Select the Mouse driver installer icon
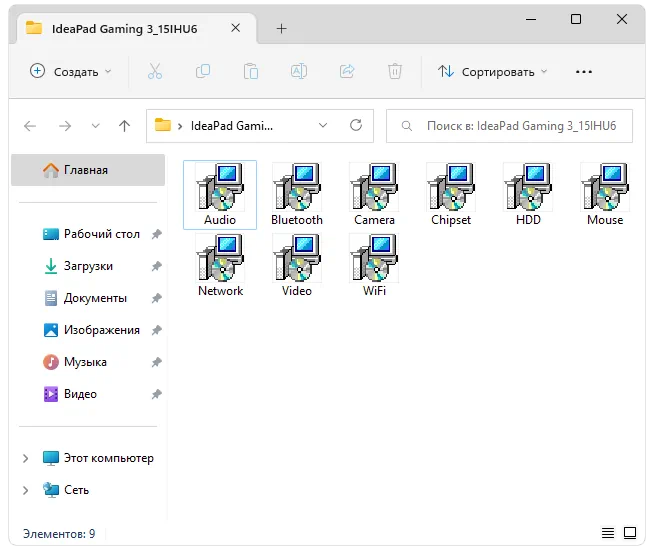The image size is (651, 552). coord(605,187)
